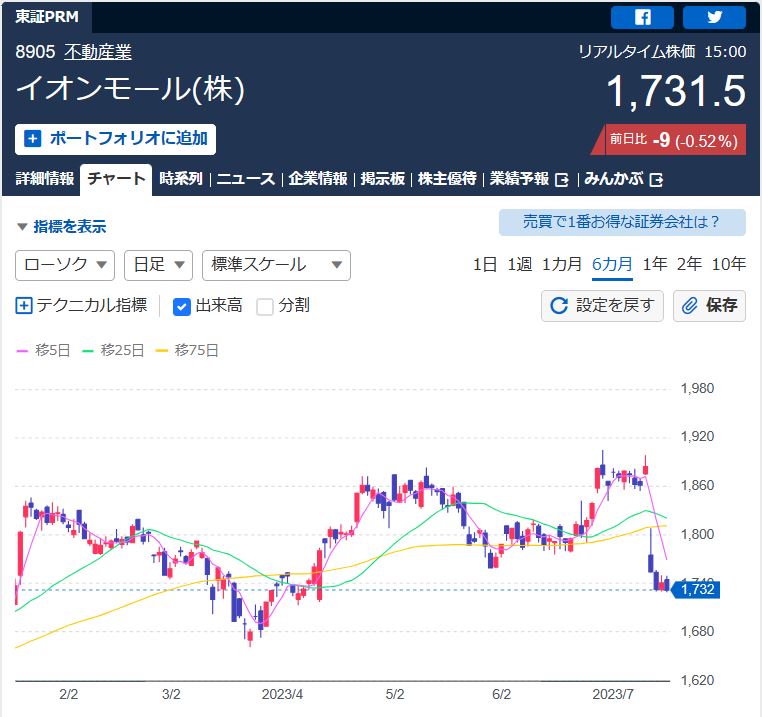Enable the 分割 split checkbox
This screenshot has width=762, height=717.
click(x=265, y=307)
